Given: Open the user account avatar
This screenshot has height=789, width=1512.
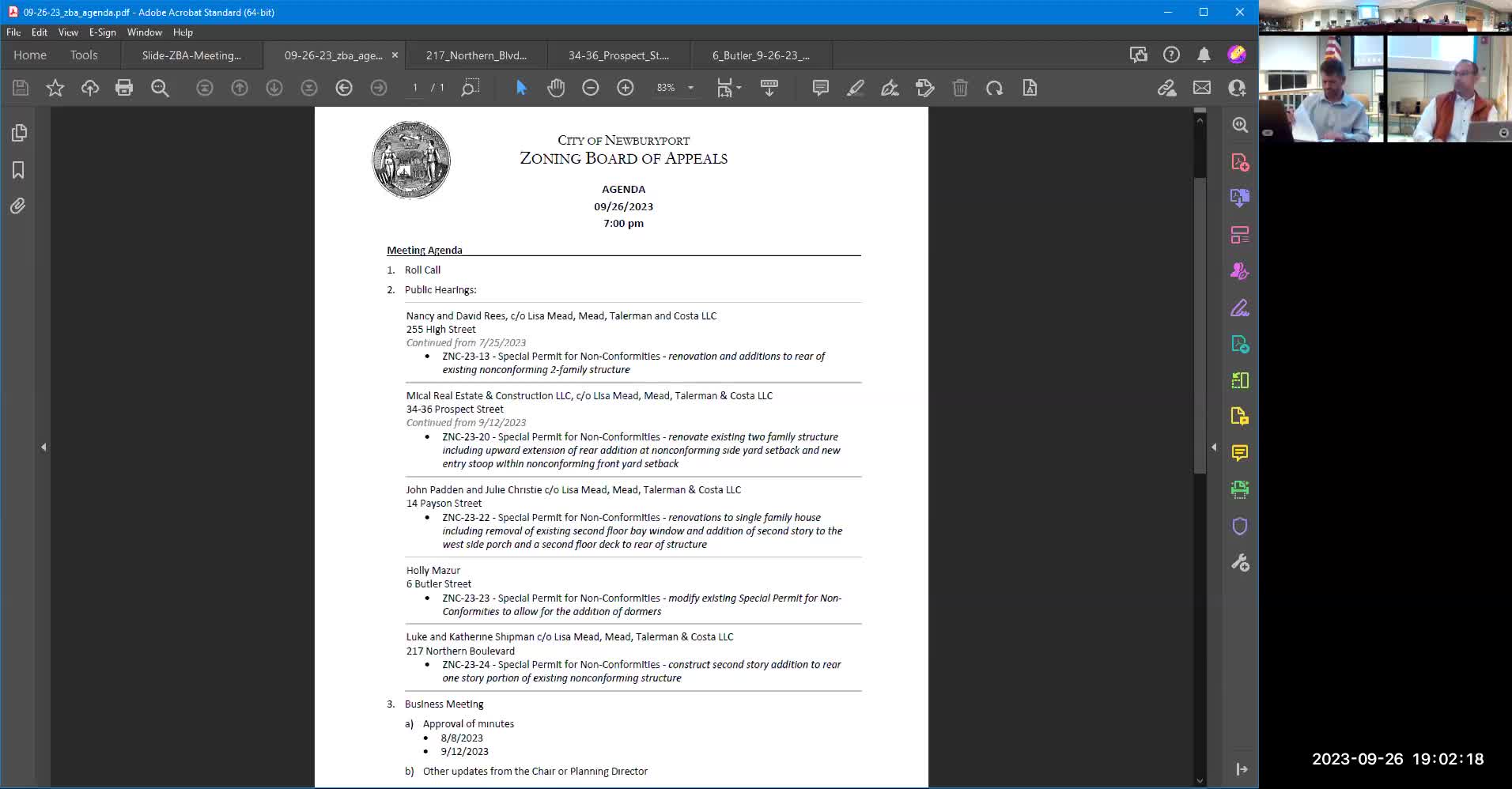Looking at the screenshot, I should pyautogui.click(x=1237, y=55).
